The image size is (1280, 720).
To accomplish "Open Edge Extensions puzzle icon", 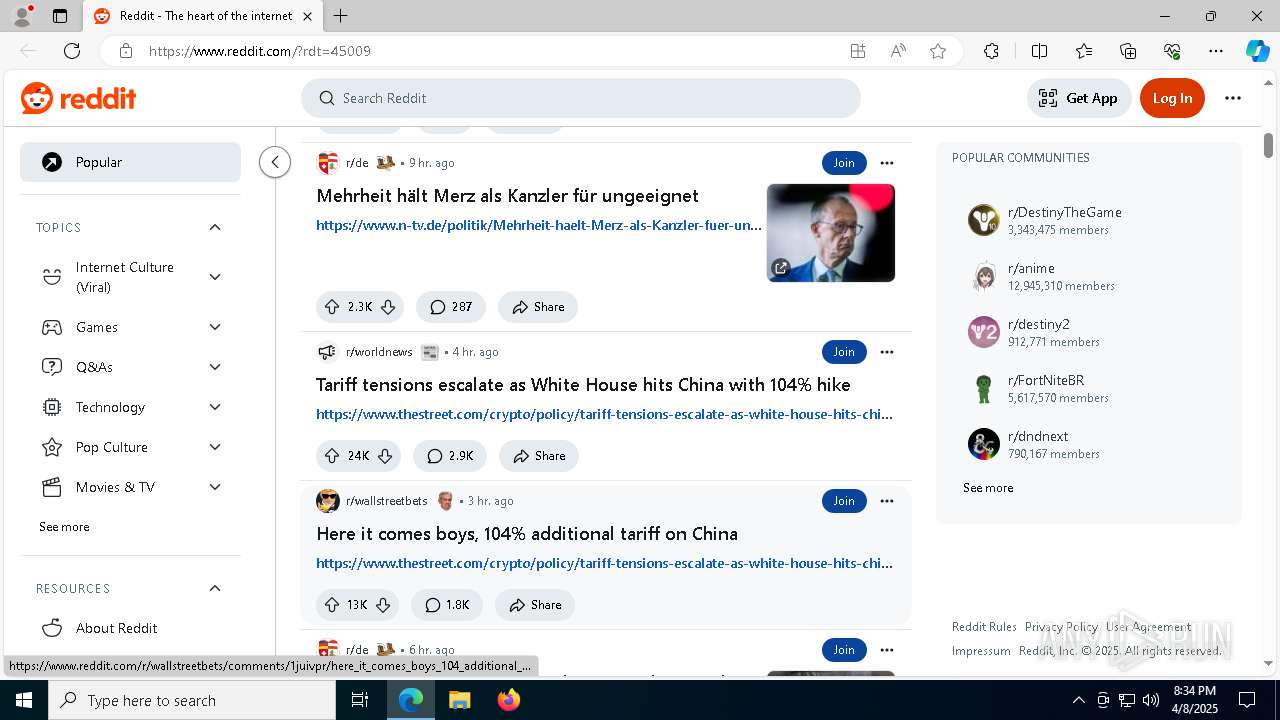I will 991,51.
